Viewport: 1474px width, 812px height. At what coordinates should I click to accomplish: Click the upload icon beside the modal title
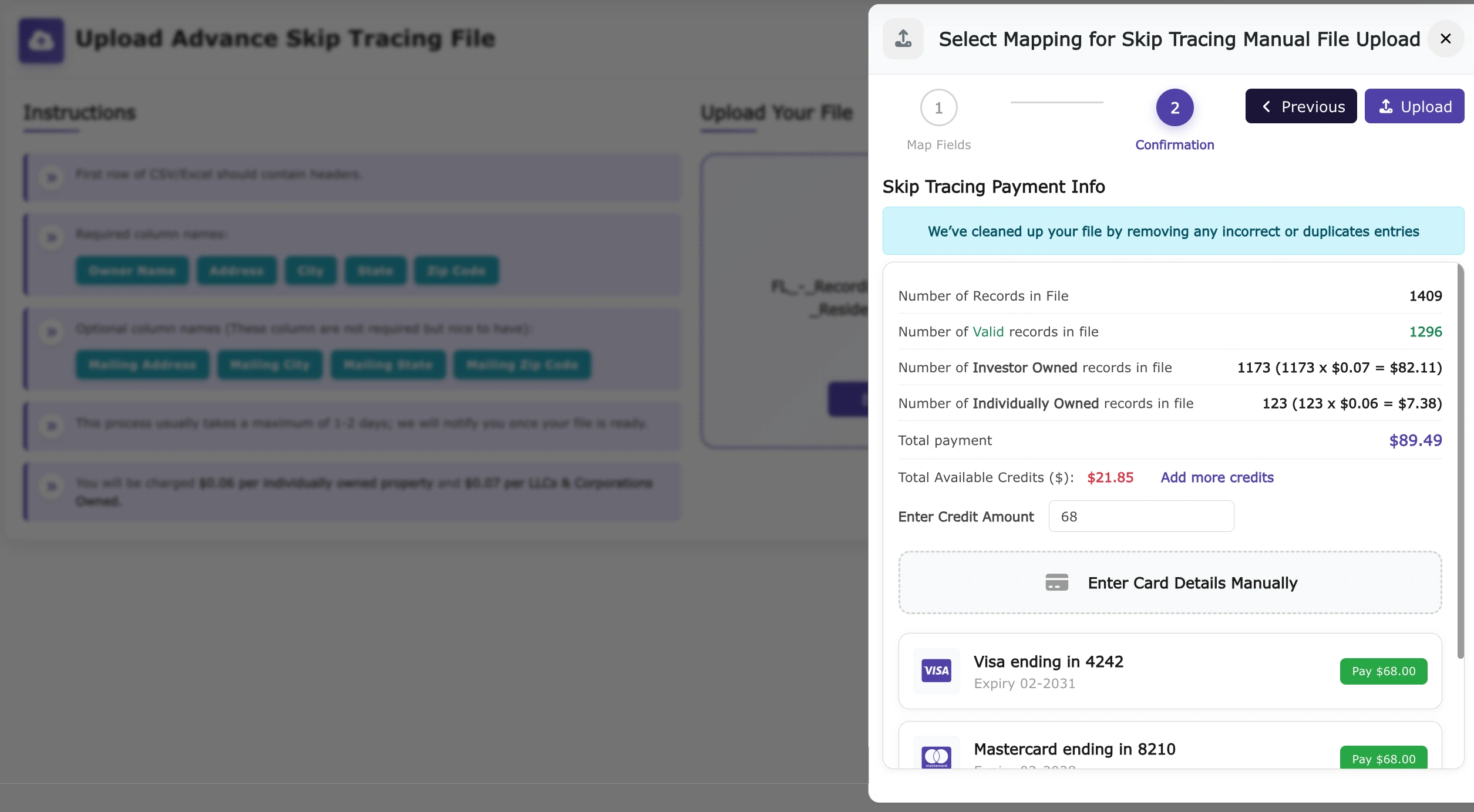pos(903,39)
